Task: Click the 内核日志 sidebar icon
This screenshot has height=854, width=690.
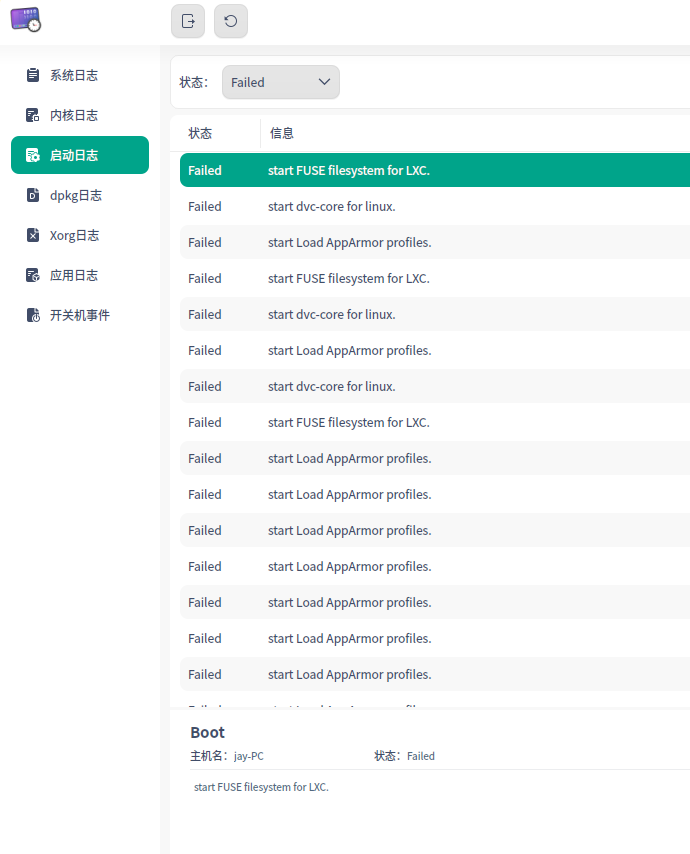Action: tap(33, 115)
